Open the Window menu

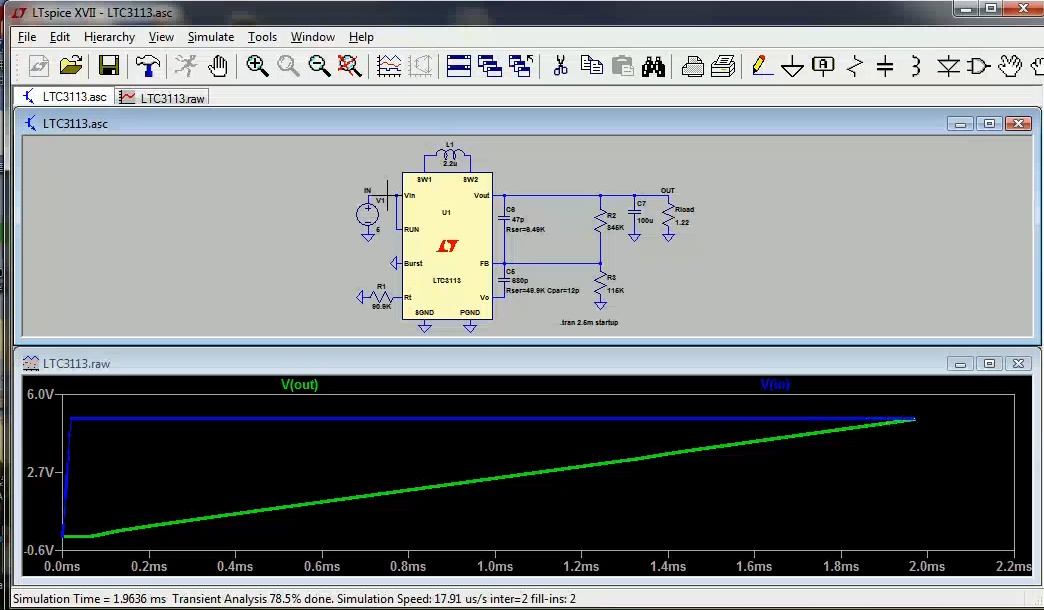[x=312, y=37]
